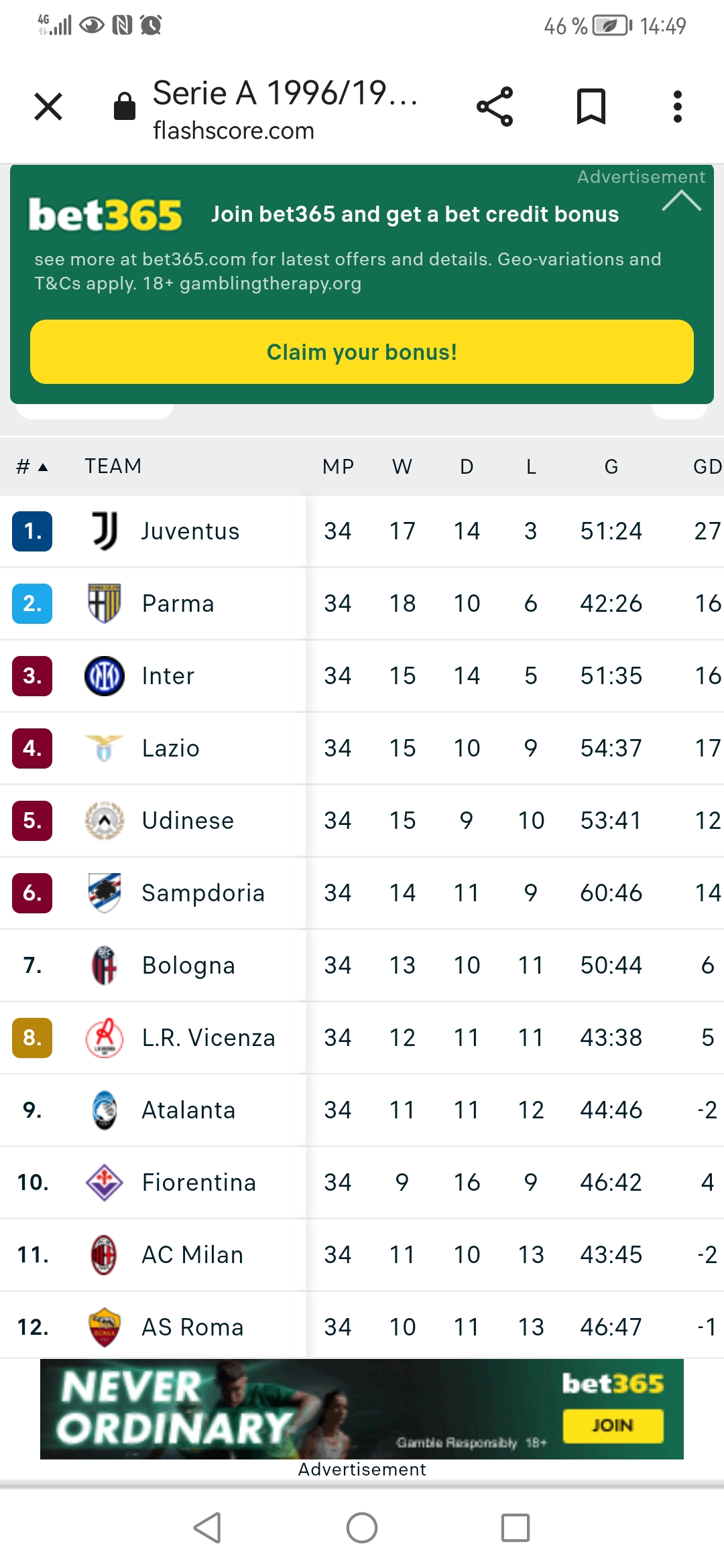Screen dimensions: 724x1568
Task: Sort standings by W column header
Action: 402,466
